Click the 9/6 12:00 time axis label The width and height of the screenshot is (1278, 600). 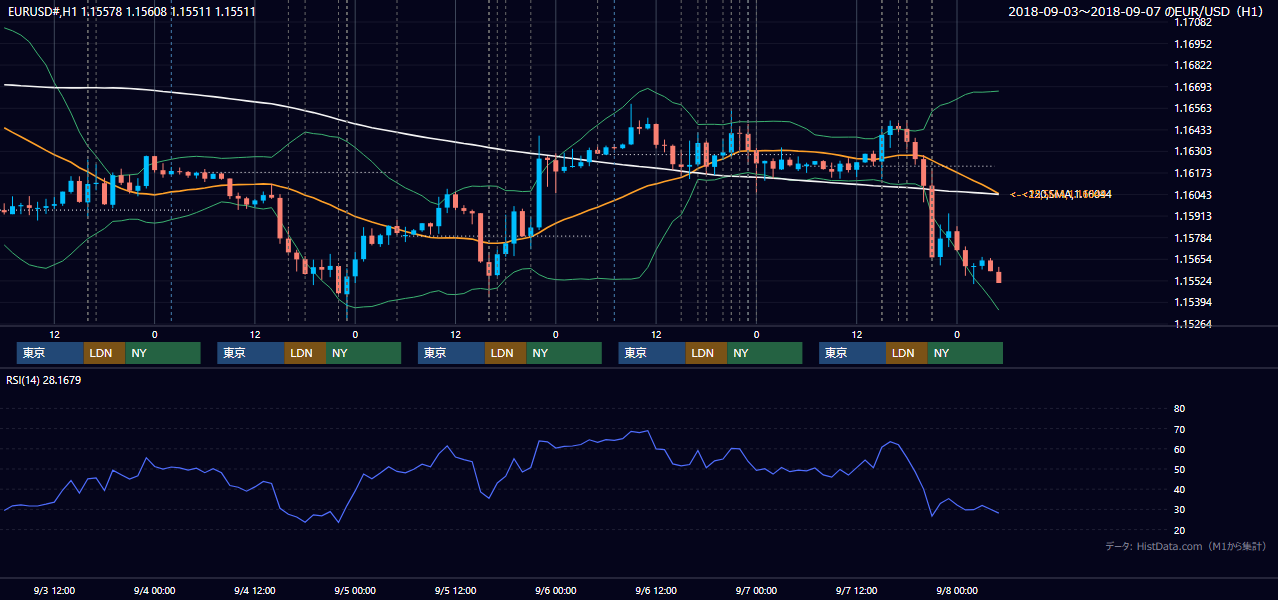point(656,590)
